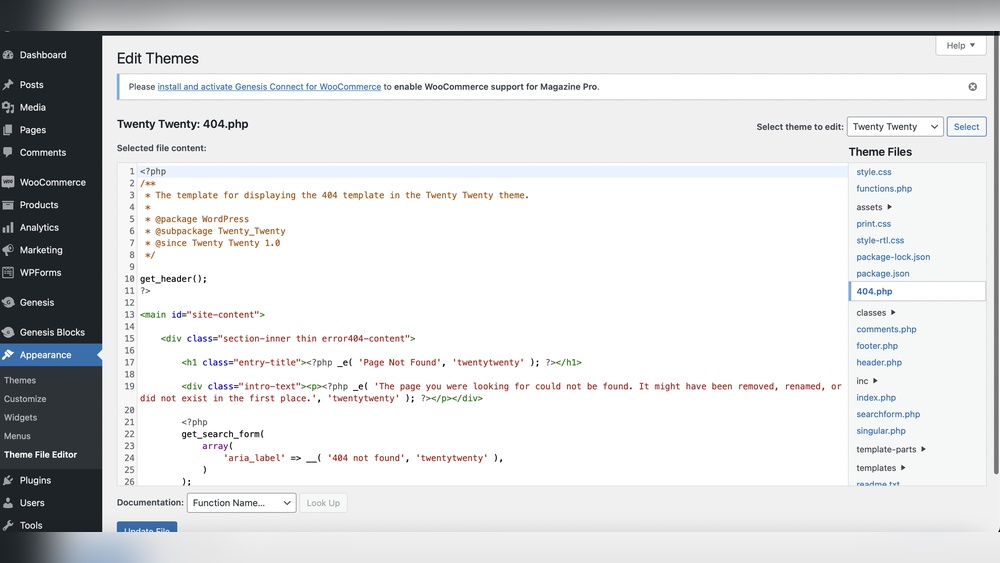Open comments.php theme file

tap(886, 329)
